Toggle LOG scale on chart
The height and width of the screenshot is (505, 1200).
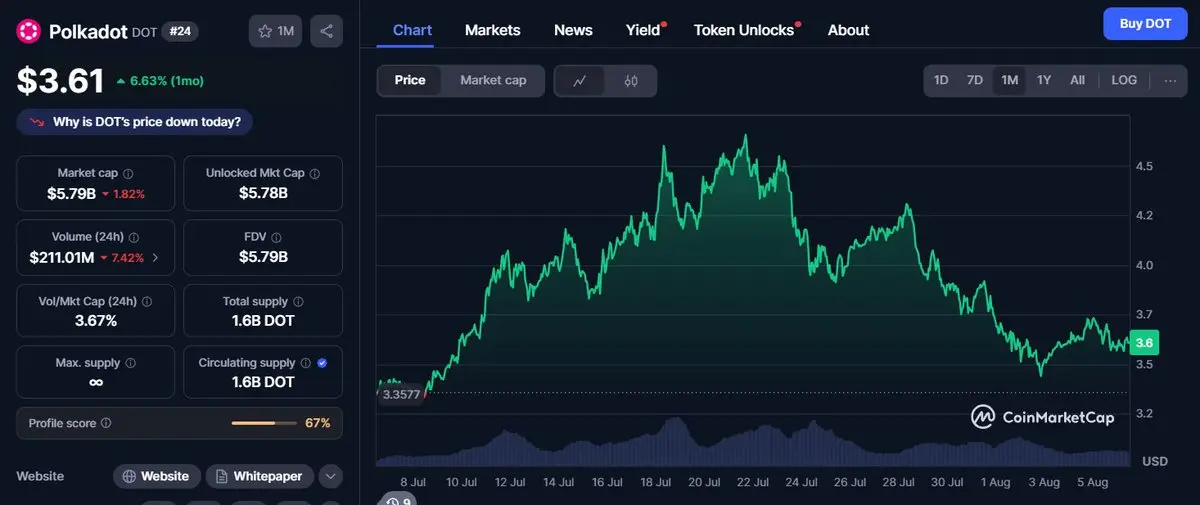click(1124, 80)
